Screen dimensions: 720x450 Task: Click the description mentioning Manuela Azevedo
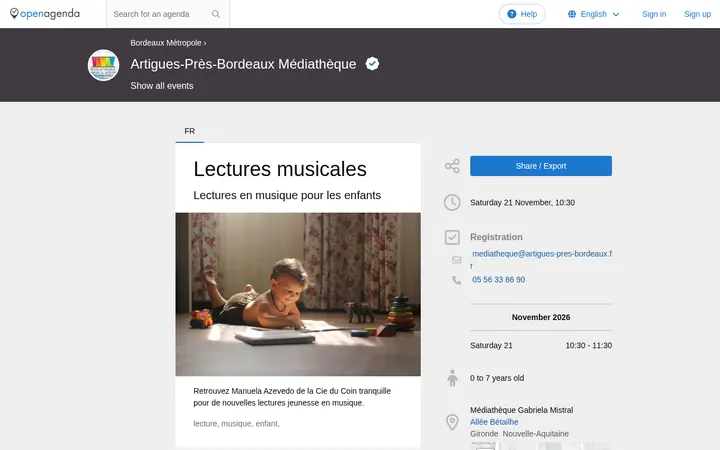(x=292, y=397)
